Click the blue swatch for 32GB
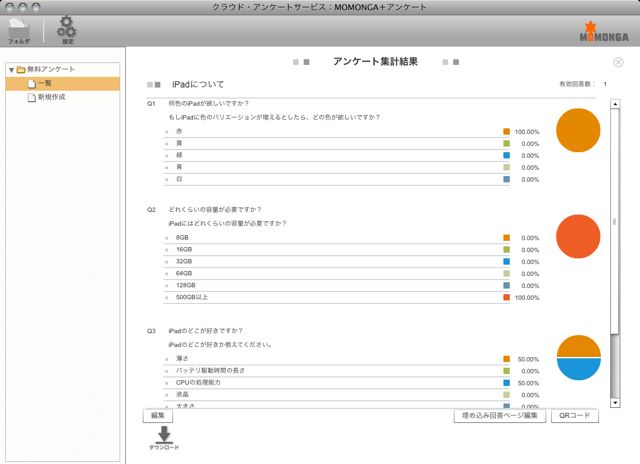This screenshot has width=640, height=464. coord(507,261)
